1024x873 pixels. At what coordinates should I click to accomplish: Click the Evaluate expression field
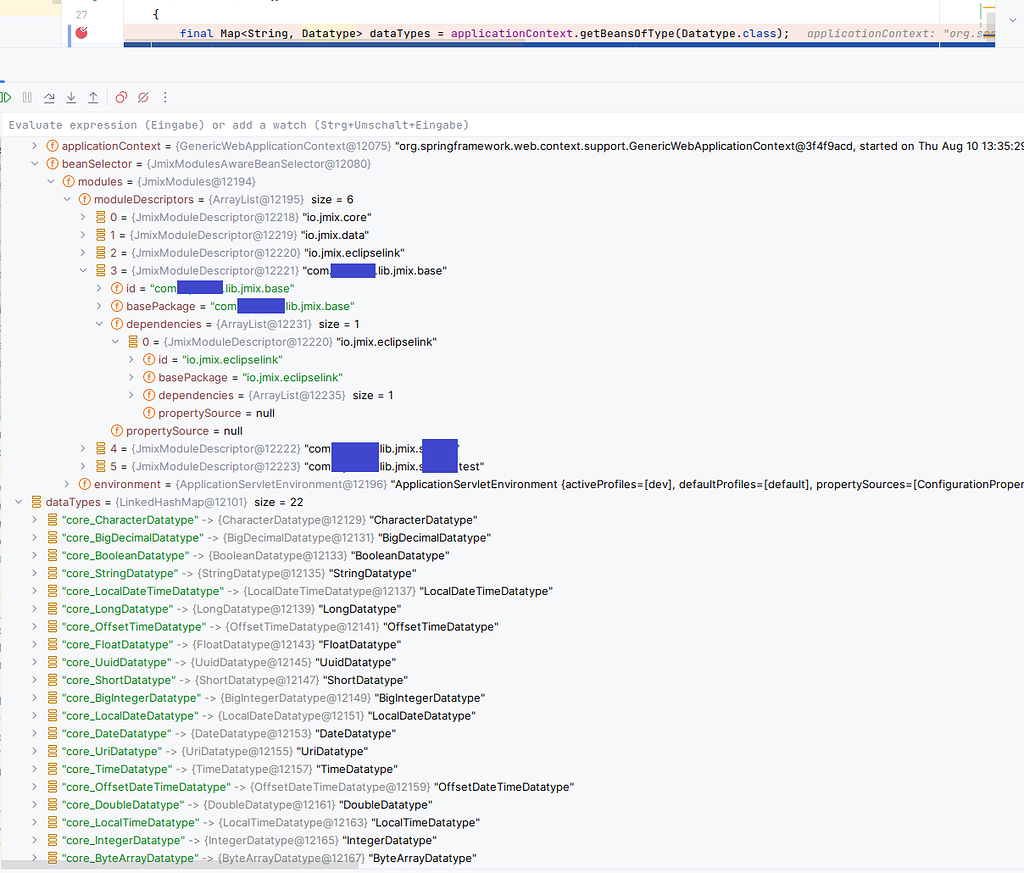[300, 124]
